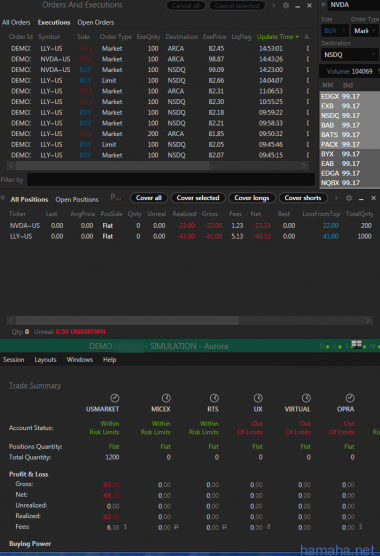Click the MICEX clock icon

pyautogui.click(x=166, y=398)
